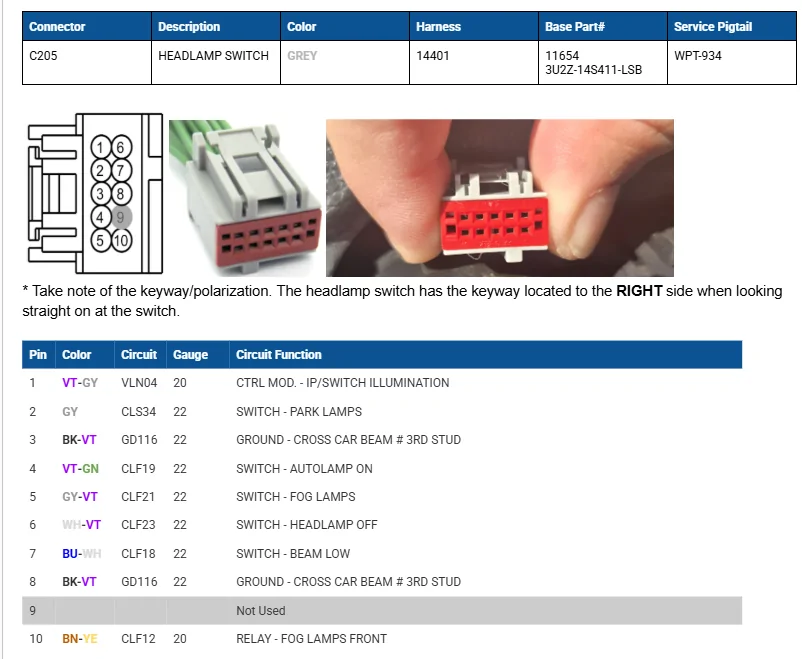This screenshot has height=659, width=802.
Task: Select circuit CLF19
Action: 138,468
